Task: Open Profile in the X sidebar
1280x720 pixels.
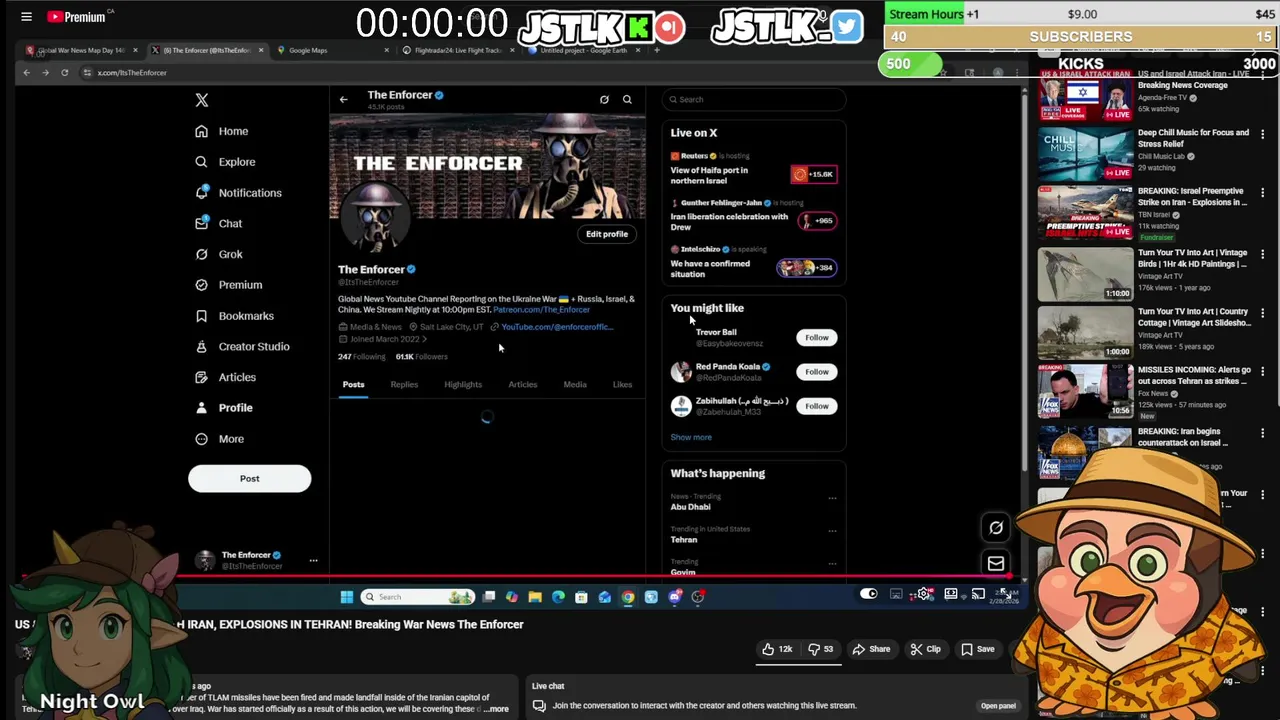Action: coord(224,408)
